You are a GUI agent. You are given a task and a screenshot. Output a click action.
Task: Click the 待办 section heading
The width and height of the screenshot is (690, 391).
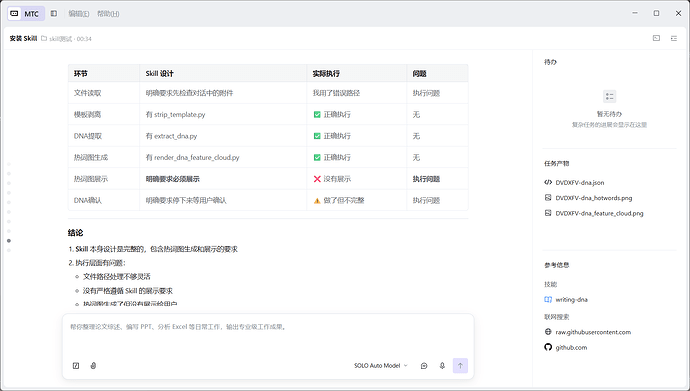(550, 62)
